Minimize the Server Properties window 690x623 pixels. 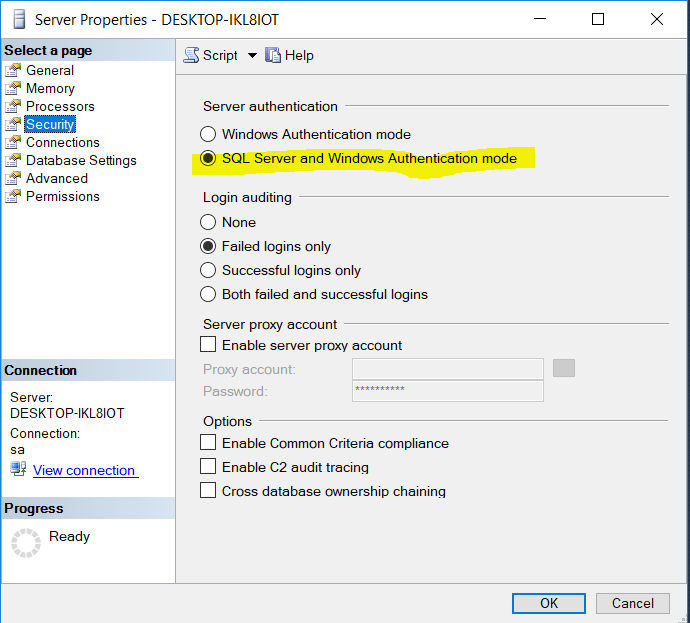point(540,19)
